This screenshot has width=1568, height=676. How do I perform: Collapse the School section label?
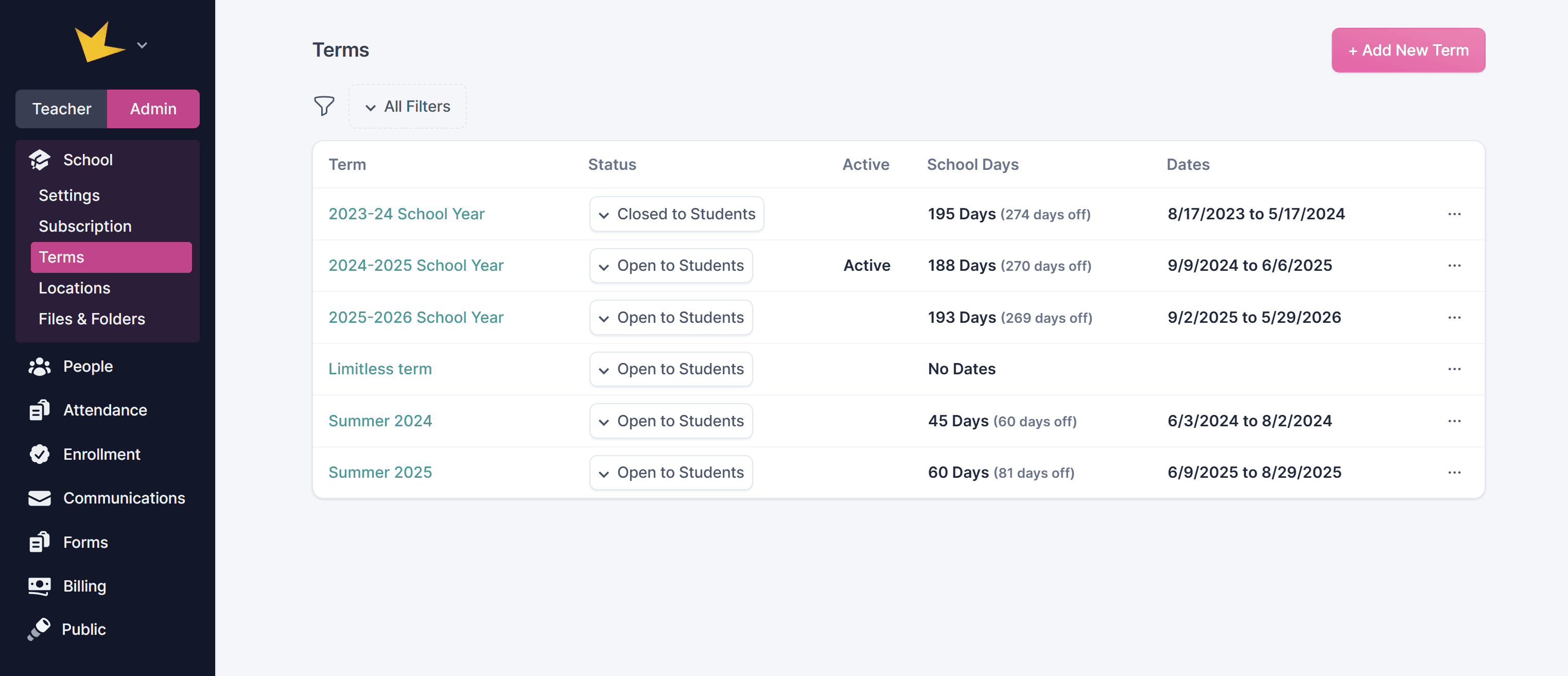[x=88, y=160]
